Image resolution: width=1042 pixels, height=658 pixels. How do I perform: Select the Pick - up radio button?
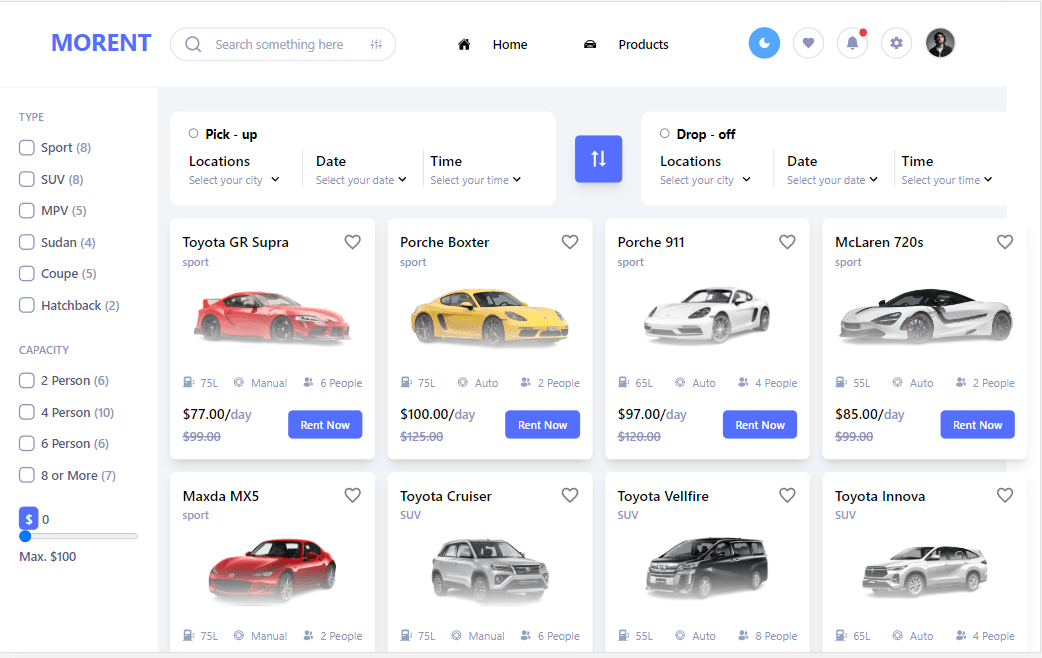pos(193,134)
